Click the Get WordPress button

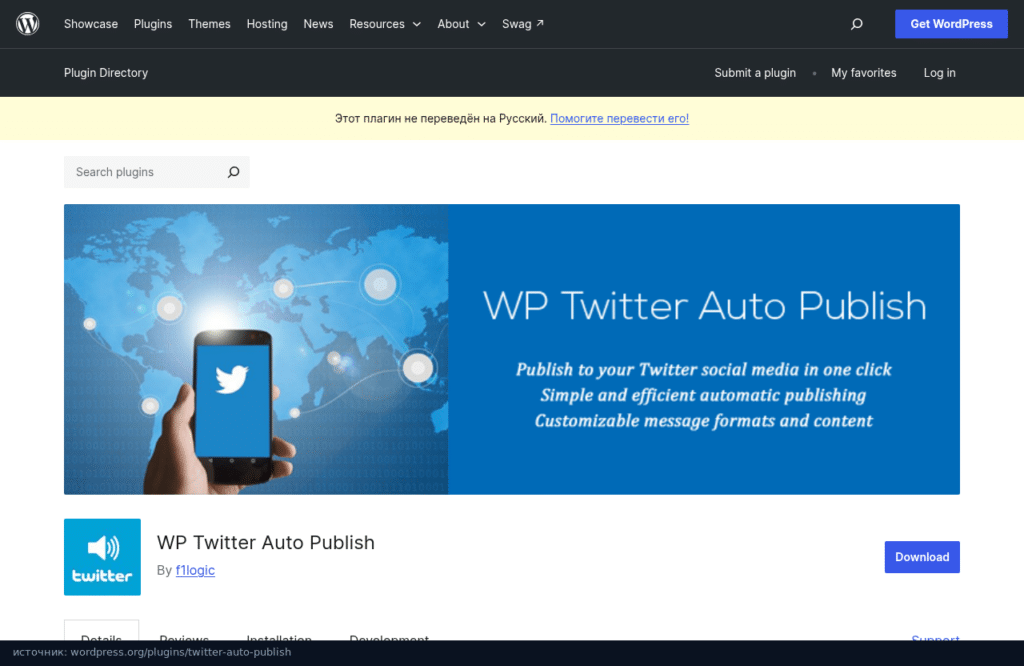(951, 24)
